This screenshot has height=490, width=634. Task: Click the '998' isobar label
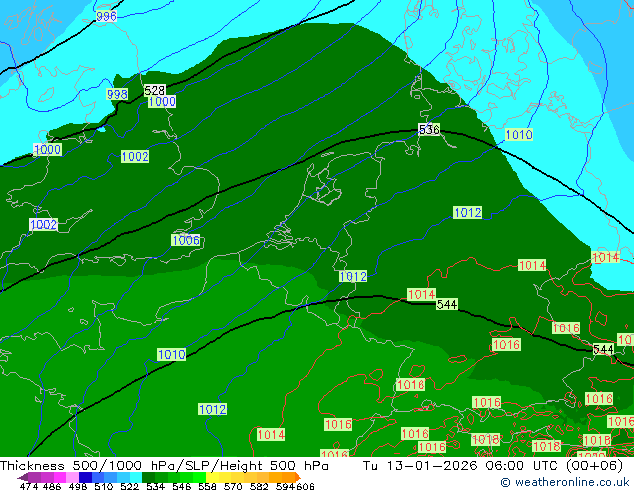(117, 94)
